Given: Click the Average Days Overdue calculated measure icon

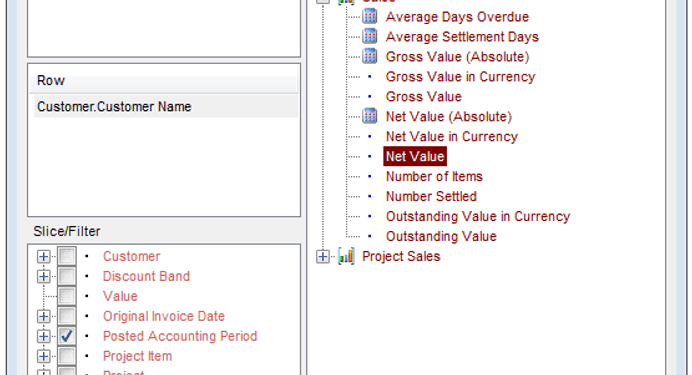Looking at the screenshot, I should click(370, 17).
